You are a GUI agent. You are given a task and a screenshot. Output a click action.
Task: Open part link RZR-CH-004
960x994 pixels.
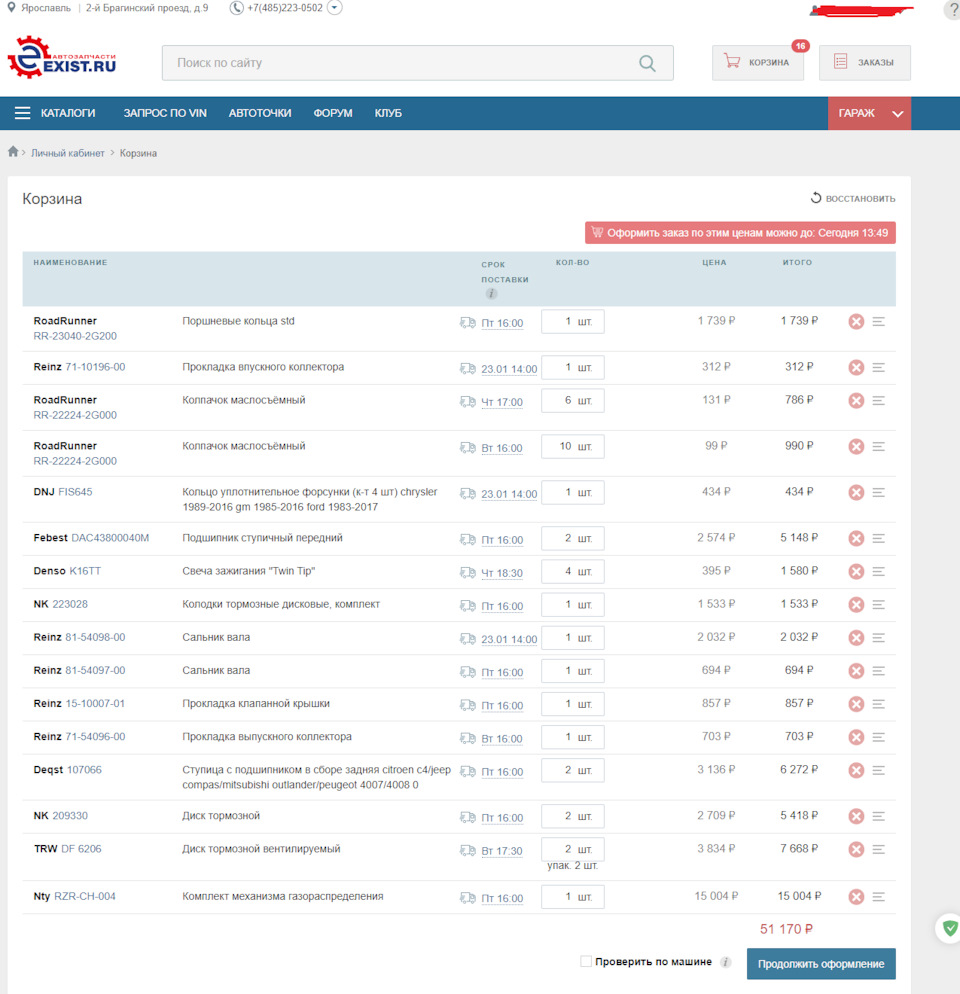point(85,896)
